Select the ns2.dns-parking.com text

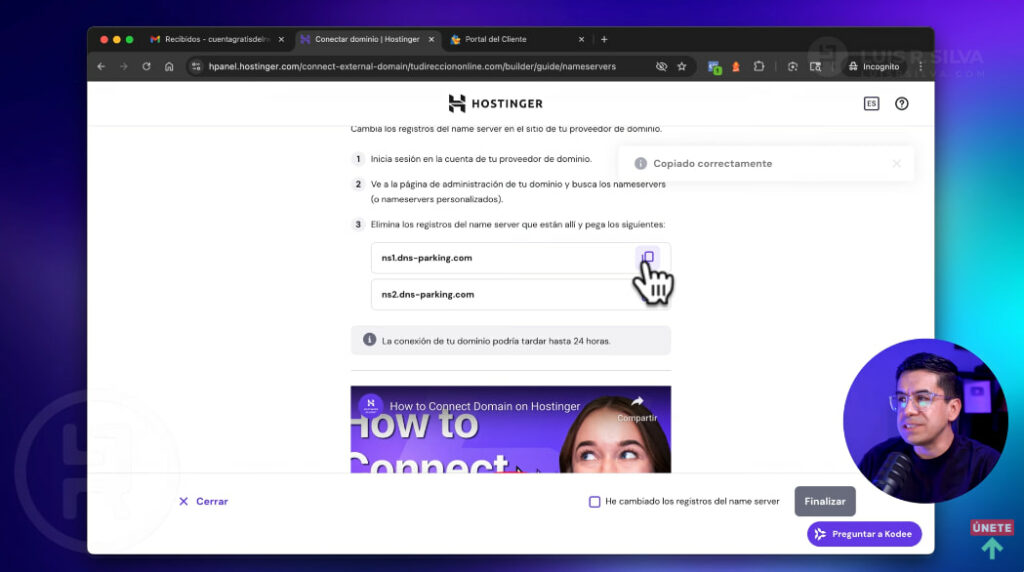428,294
